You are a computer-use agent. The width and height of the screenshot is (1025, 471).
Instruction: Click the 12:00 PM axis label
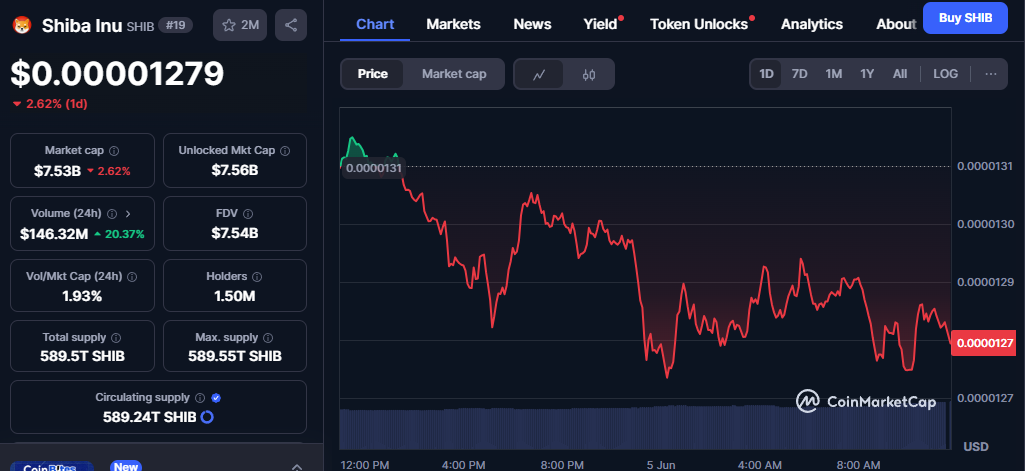[x=365, y=464]
